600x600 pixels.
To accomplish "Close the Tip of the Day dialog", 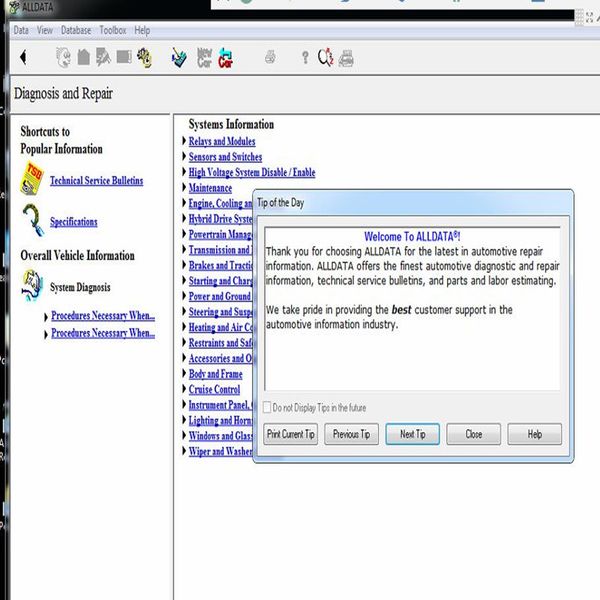I will (x=473, y=434).
